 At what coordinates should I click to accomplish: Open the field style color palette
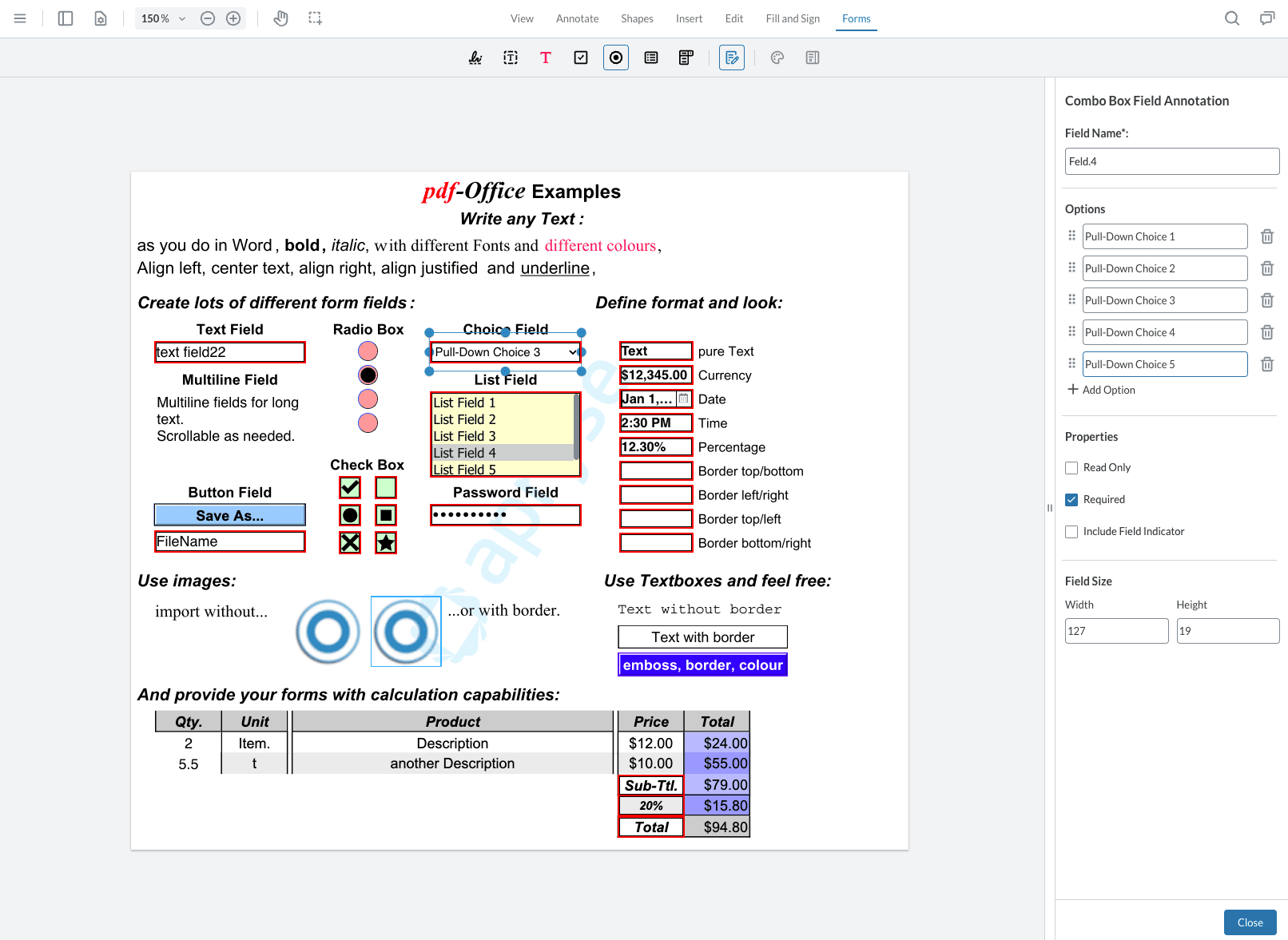[777, 58]
